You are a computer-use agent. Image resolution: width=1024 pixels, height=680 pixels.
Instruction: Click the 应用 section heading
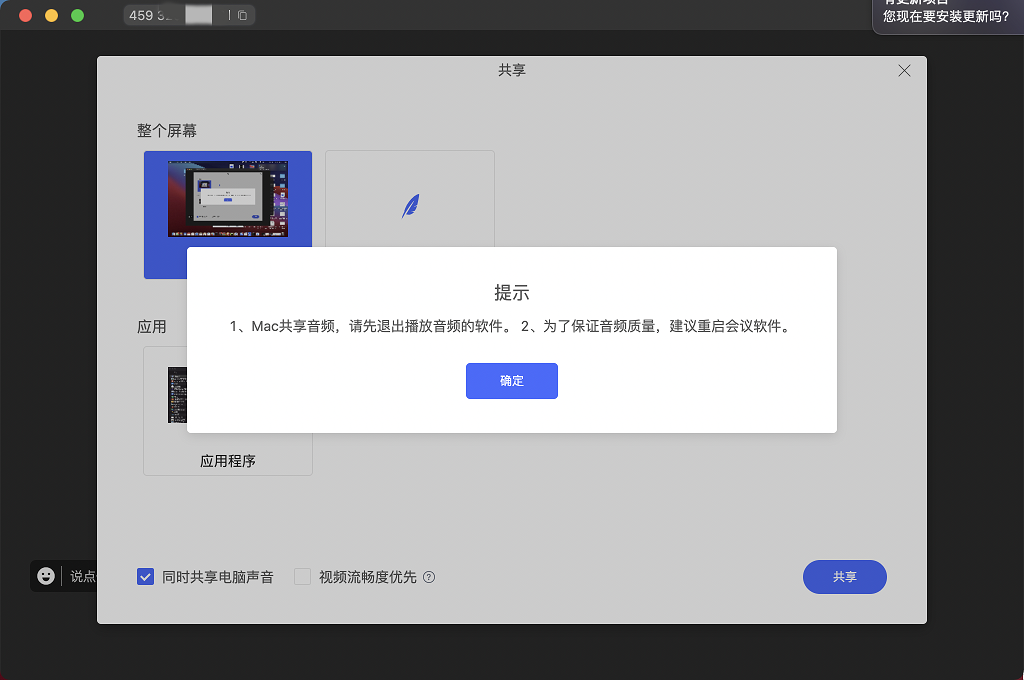click(x=152, y=327)
